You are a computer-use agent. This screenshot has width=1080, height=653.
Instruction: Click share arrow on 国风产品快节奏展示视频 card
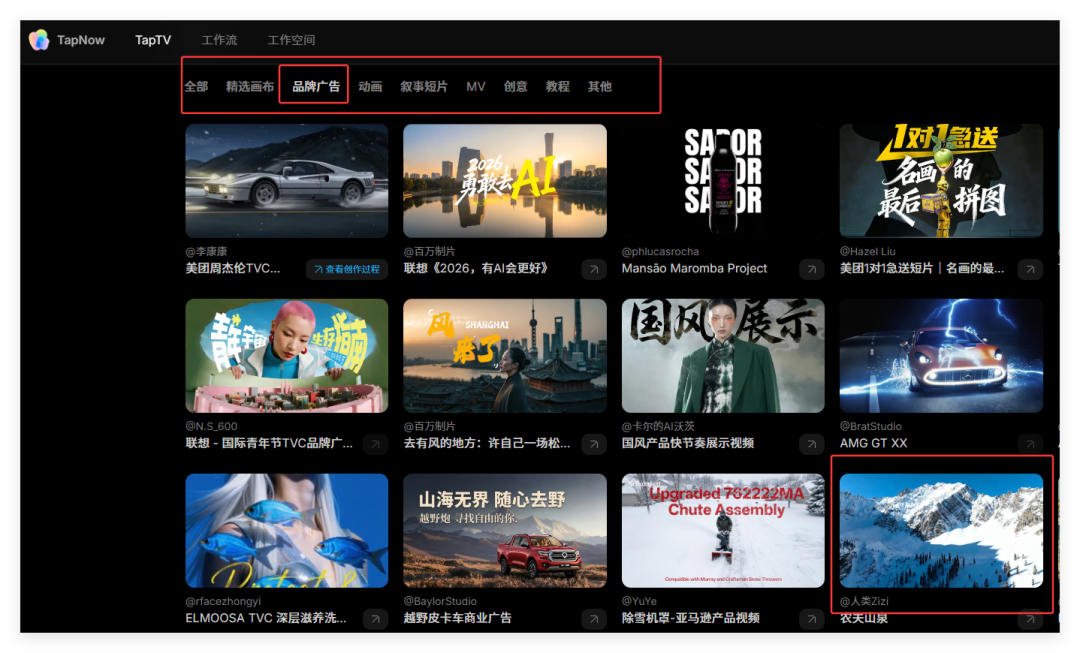811,444
